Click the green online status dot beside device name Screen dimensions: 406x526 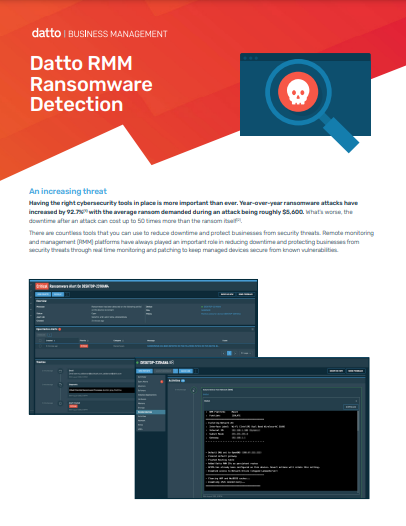pos(137,363)
